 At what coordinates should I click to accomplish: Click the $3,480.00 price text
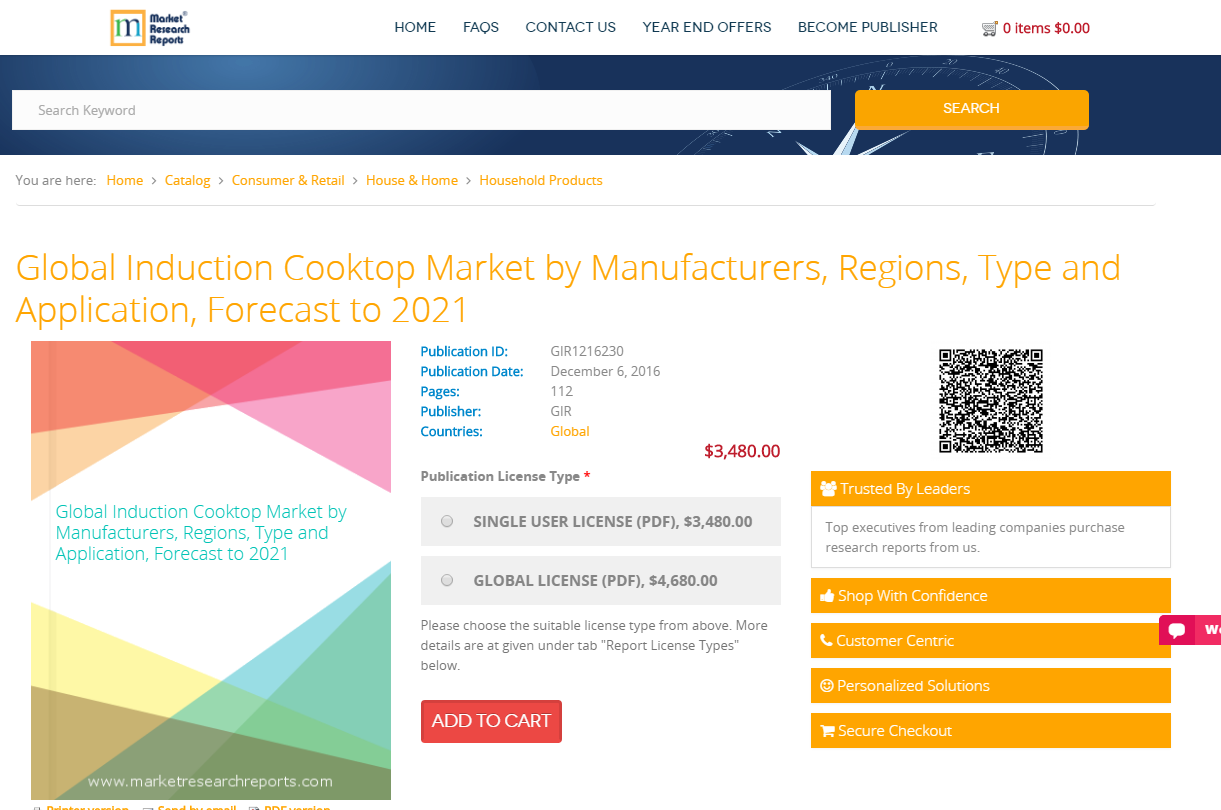tap(742, 451)
